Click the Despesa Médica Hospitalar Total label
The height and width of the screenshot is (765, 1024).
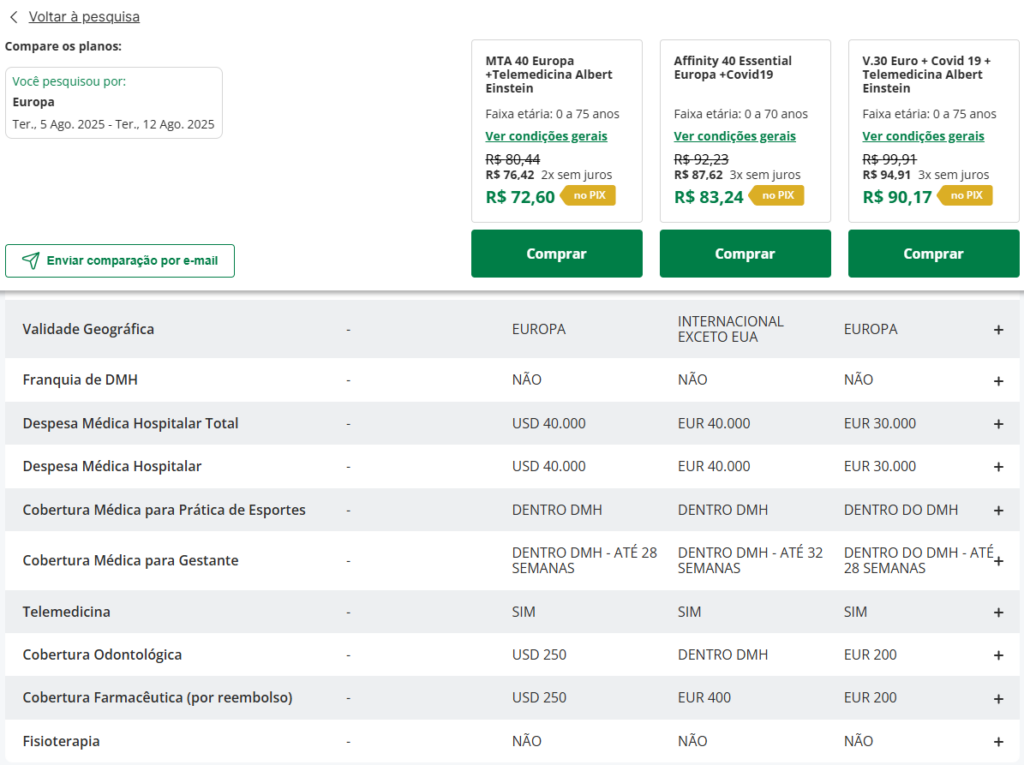coord(131,423)
